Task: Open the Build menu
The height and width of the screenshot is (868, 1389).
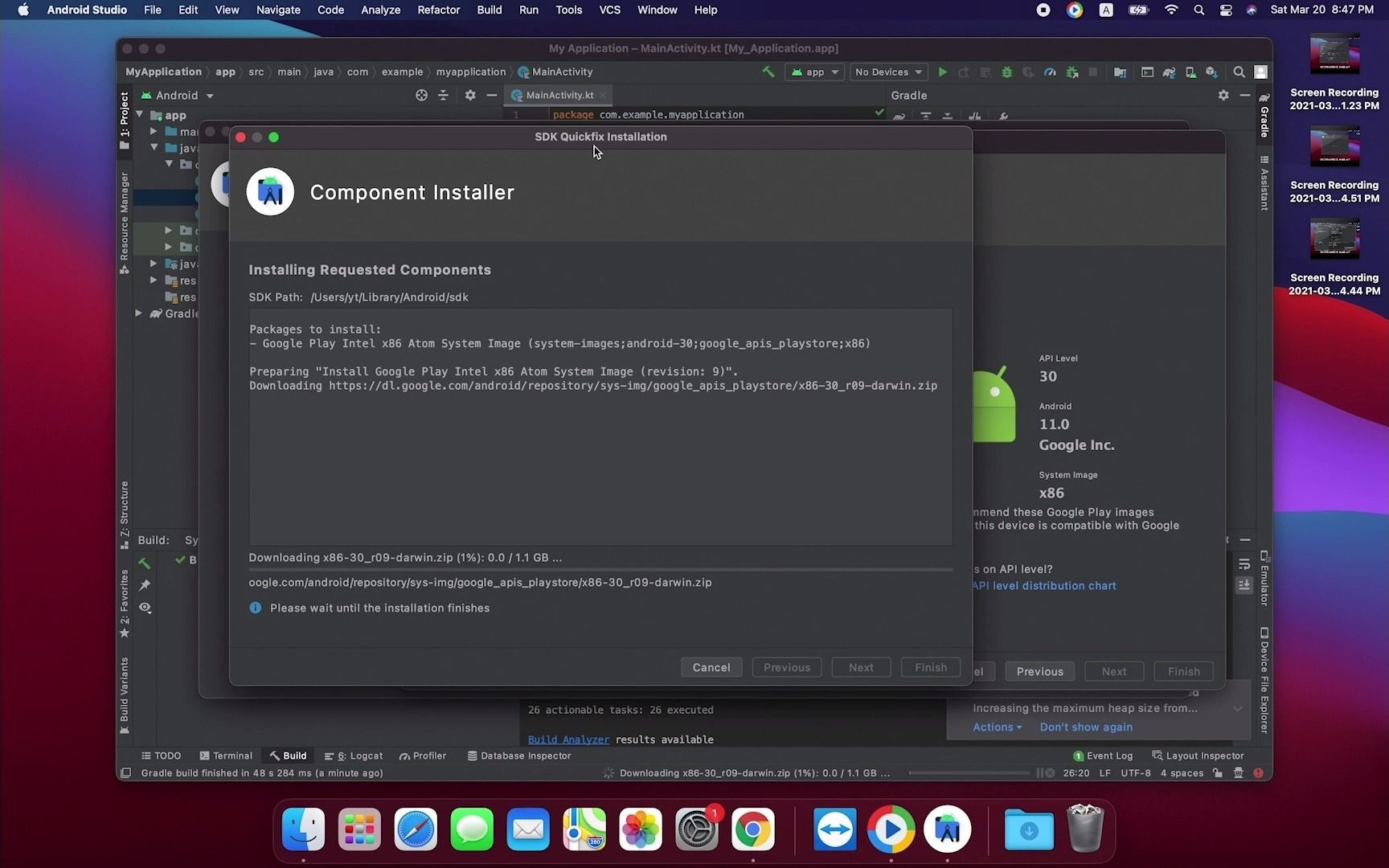Action: tap(489, 10)
